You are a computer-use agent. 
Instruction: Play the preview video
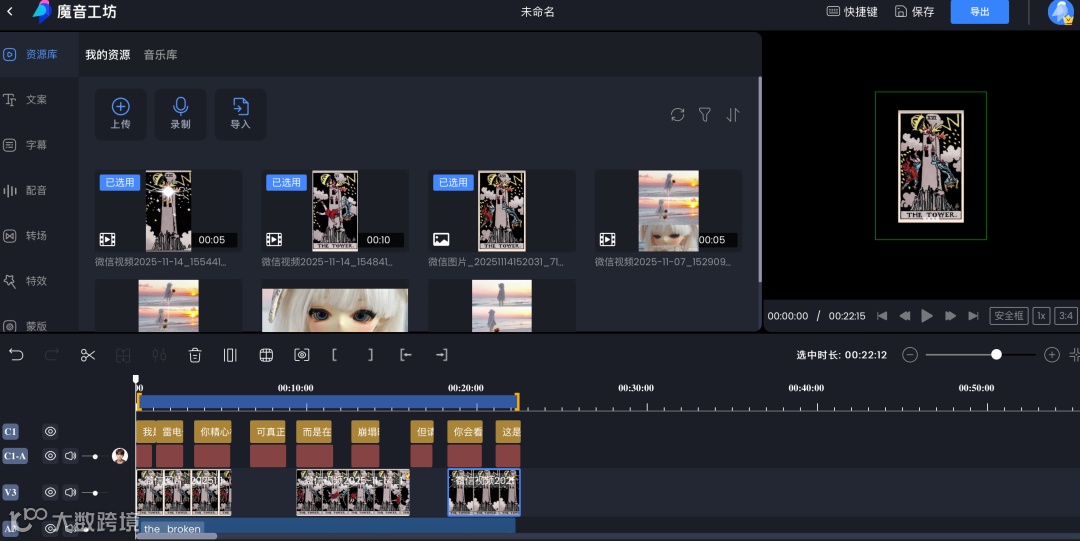pyautogui.click(x=927, y=316)
